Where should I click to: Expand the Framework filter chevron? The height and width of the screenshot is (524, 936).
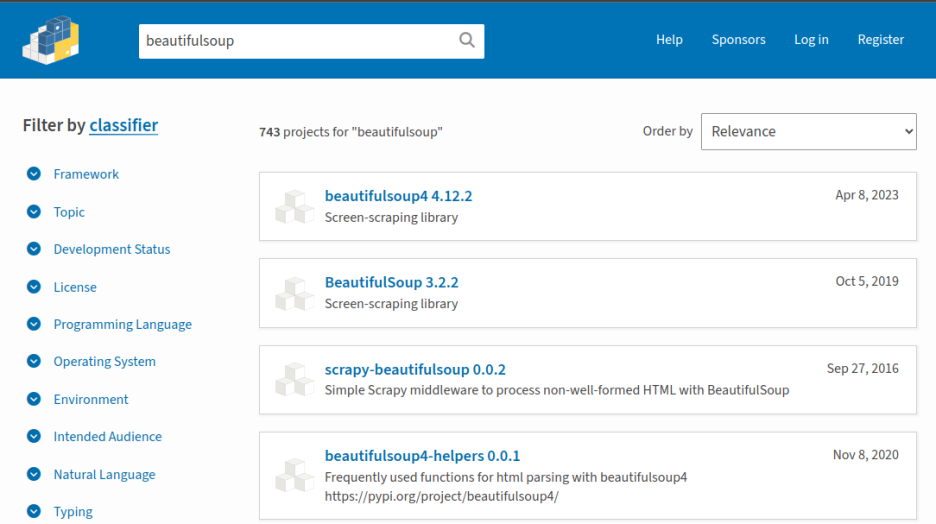click(x=34, y=174)
